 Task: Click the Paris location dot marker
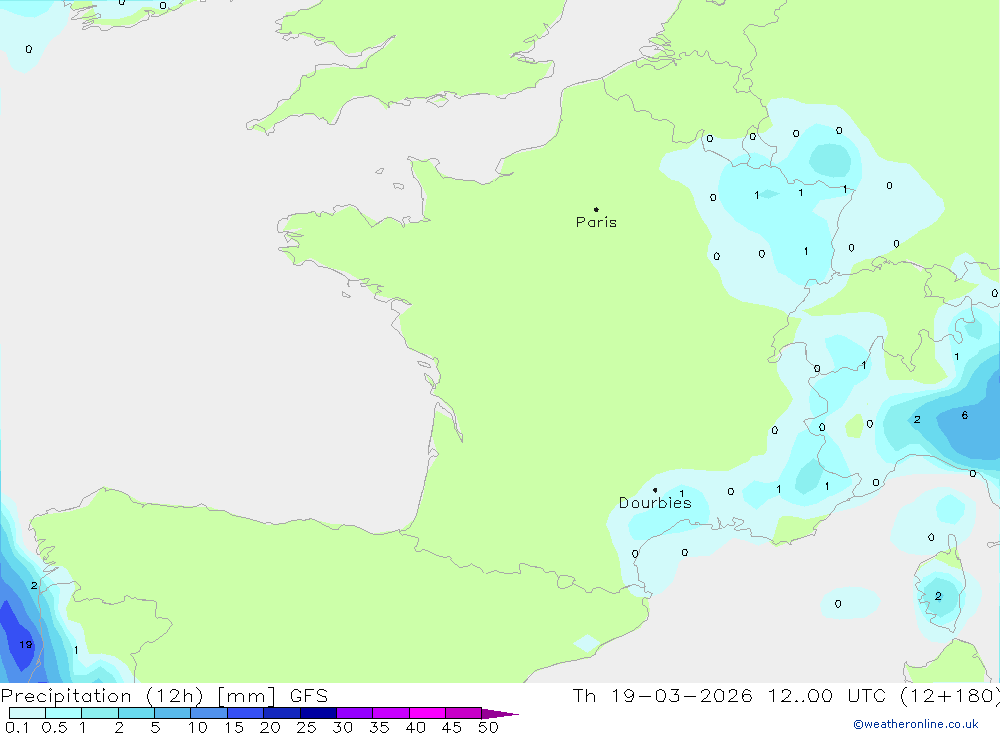(x=596, y=209)
